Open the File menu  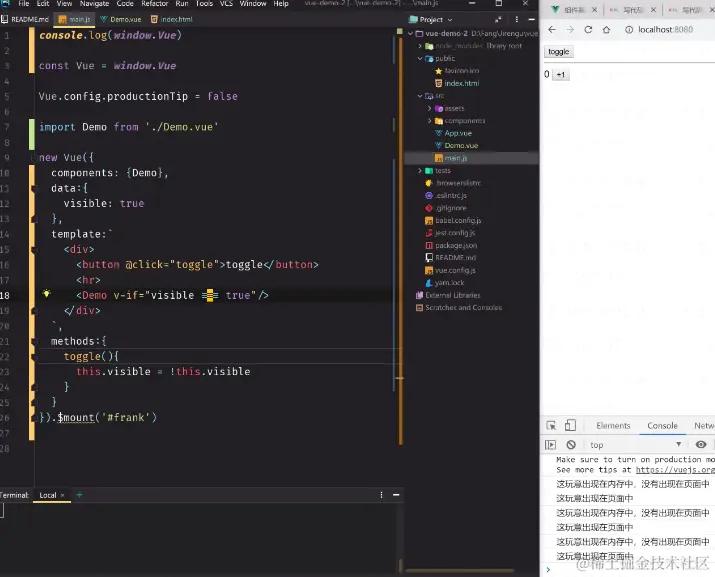pyautogui.click(x=24, y=4)
